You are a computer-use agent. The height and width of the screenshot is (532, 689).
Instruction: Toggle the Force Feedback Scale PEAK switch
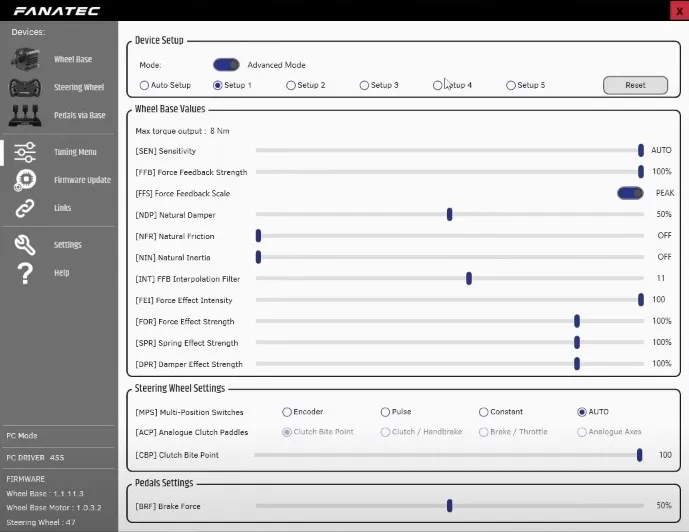630,193
